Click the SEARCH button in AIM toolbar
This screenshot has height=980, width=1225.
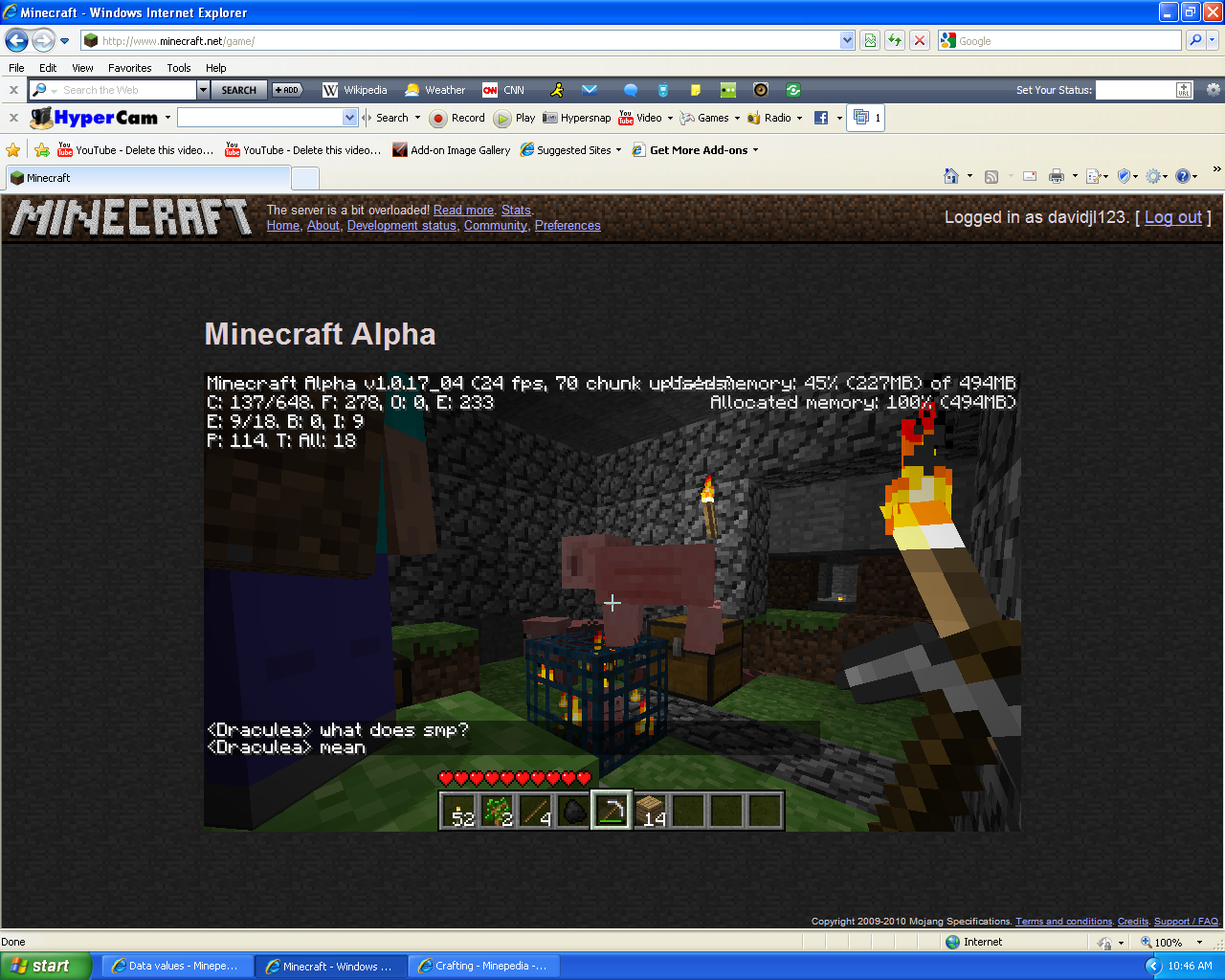(x=238, y=90)
